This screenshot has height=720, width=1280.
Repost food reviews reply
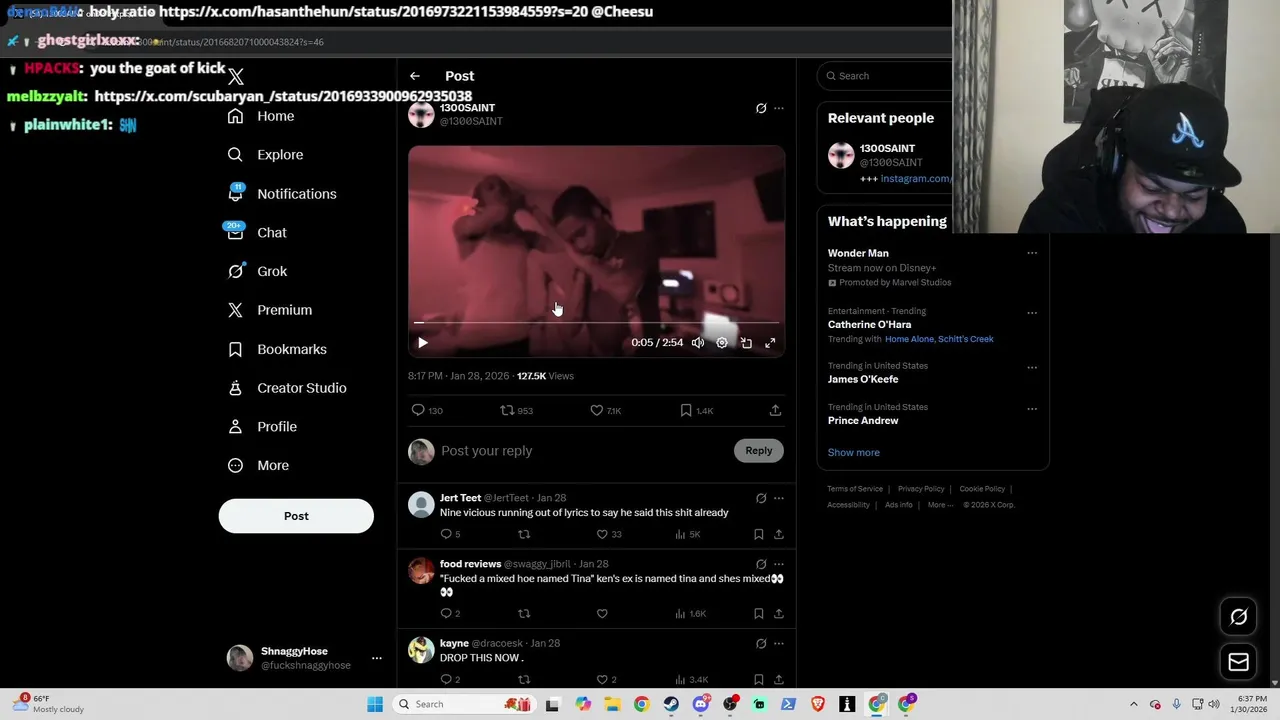click(524, 614)
